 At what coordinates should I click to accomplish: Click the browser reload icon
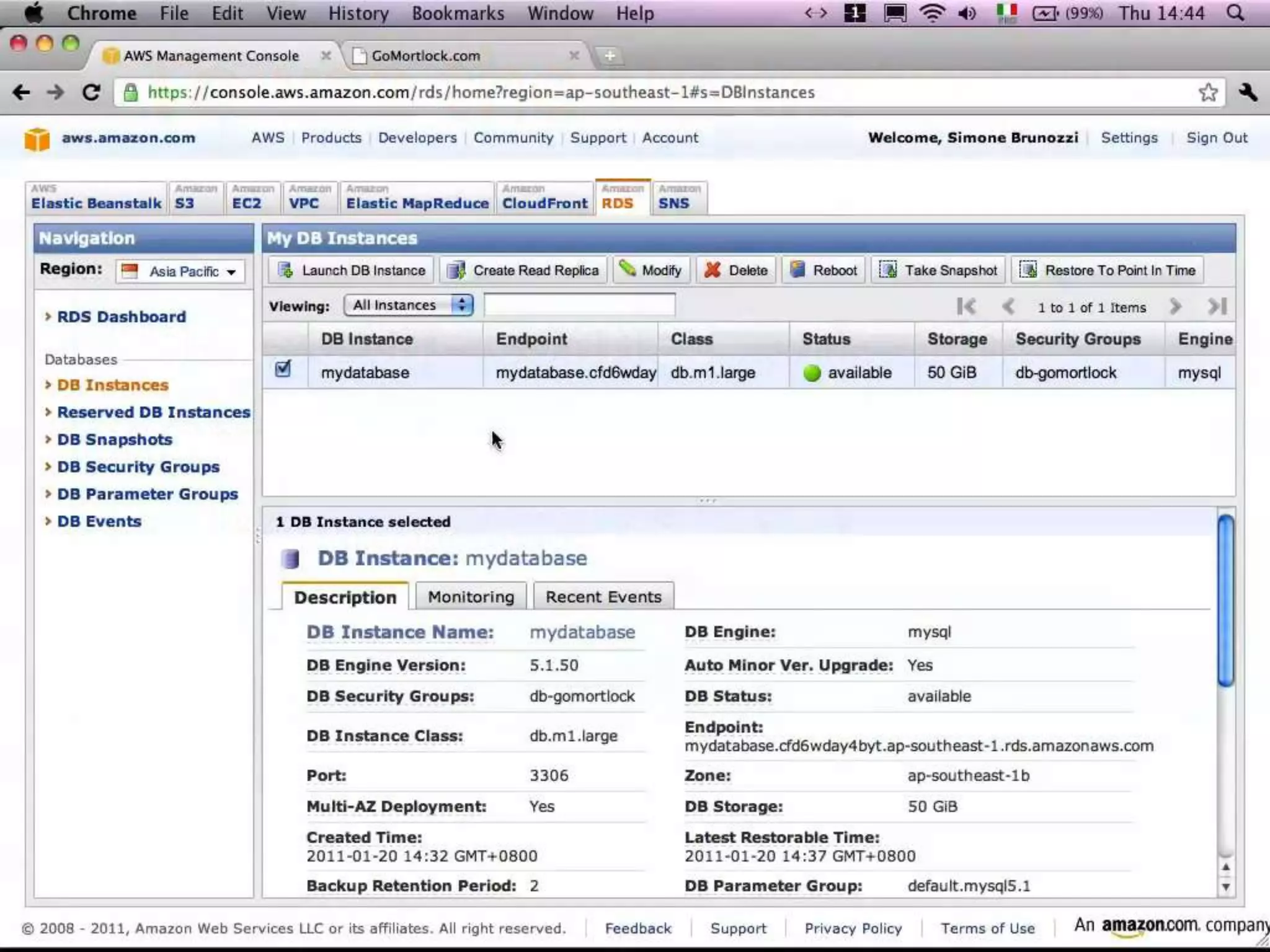coord(92,93)
